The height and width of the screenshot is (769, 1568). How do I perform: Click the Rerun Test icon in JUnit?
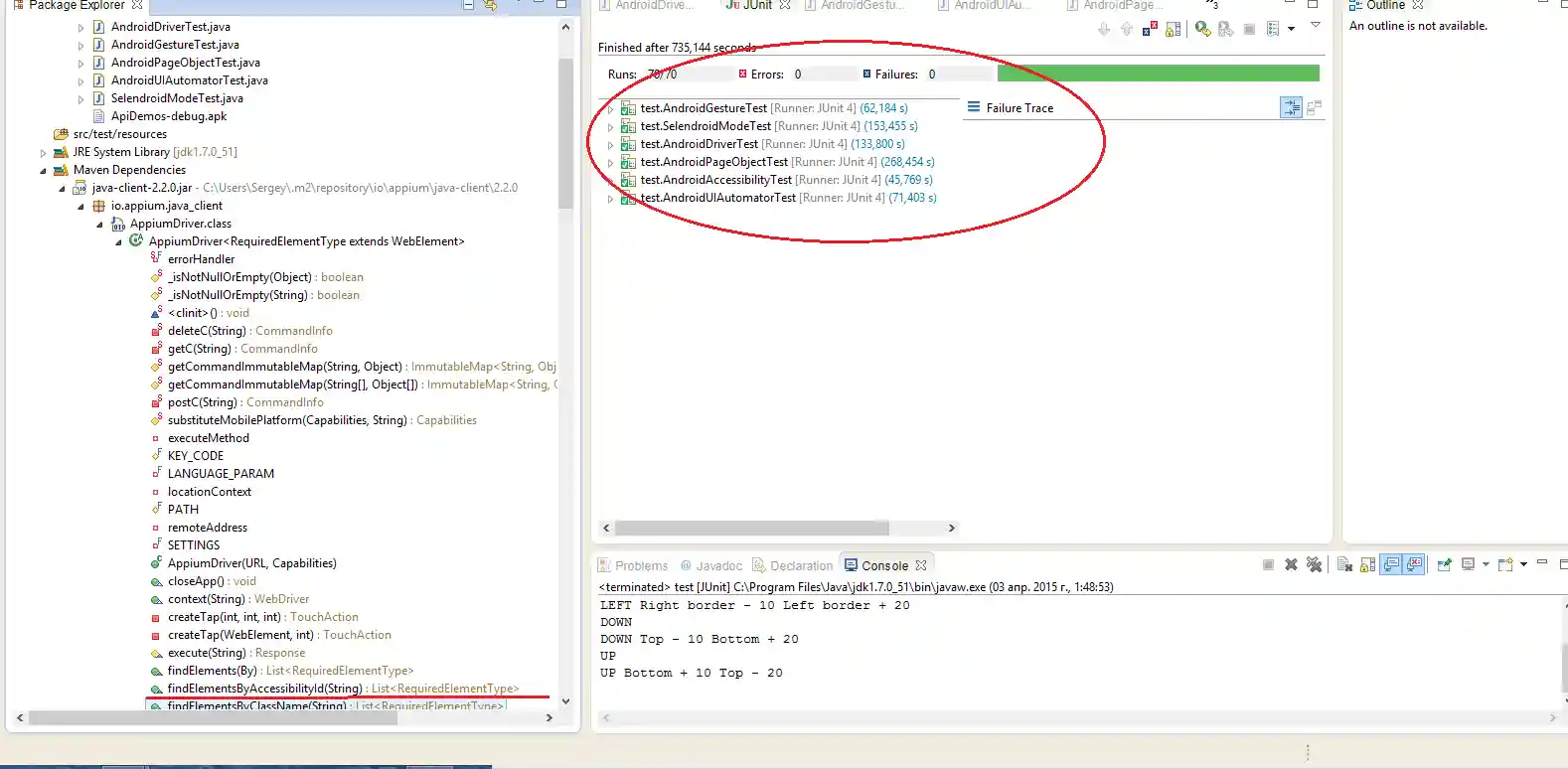click(1202, 29)
